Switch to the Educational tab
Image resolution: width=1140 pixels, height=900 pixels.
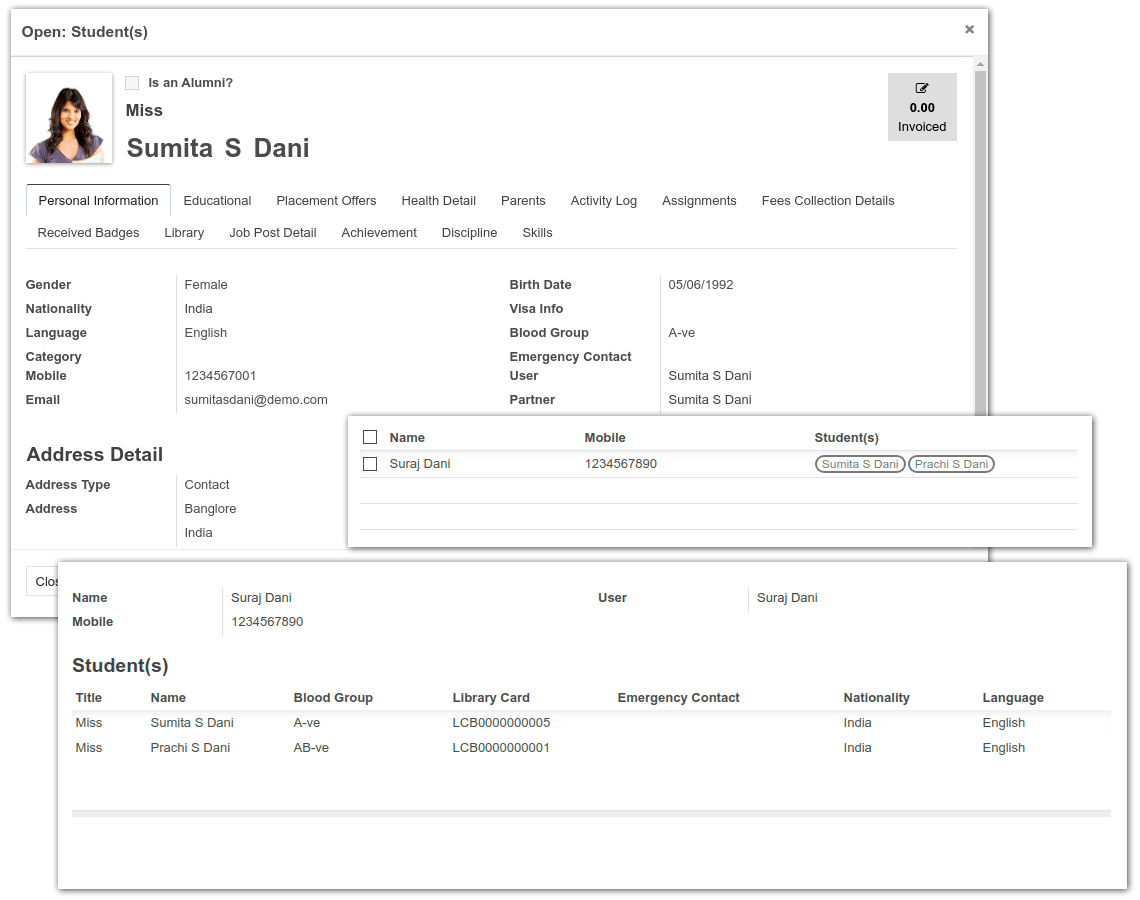pos(217,200)
